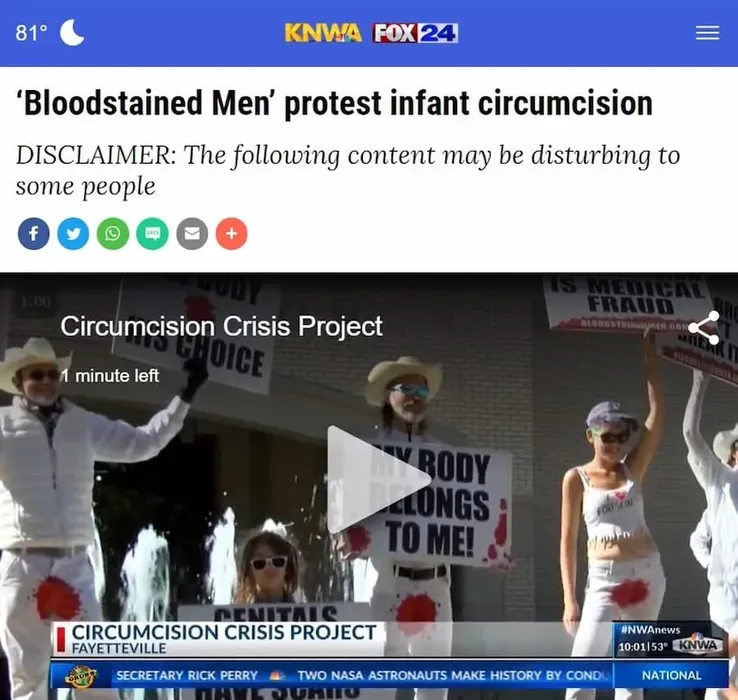Click the video 1.00 speed indicator
This screenshot has height=700, width=738.
(x=36, y=301)
